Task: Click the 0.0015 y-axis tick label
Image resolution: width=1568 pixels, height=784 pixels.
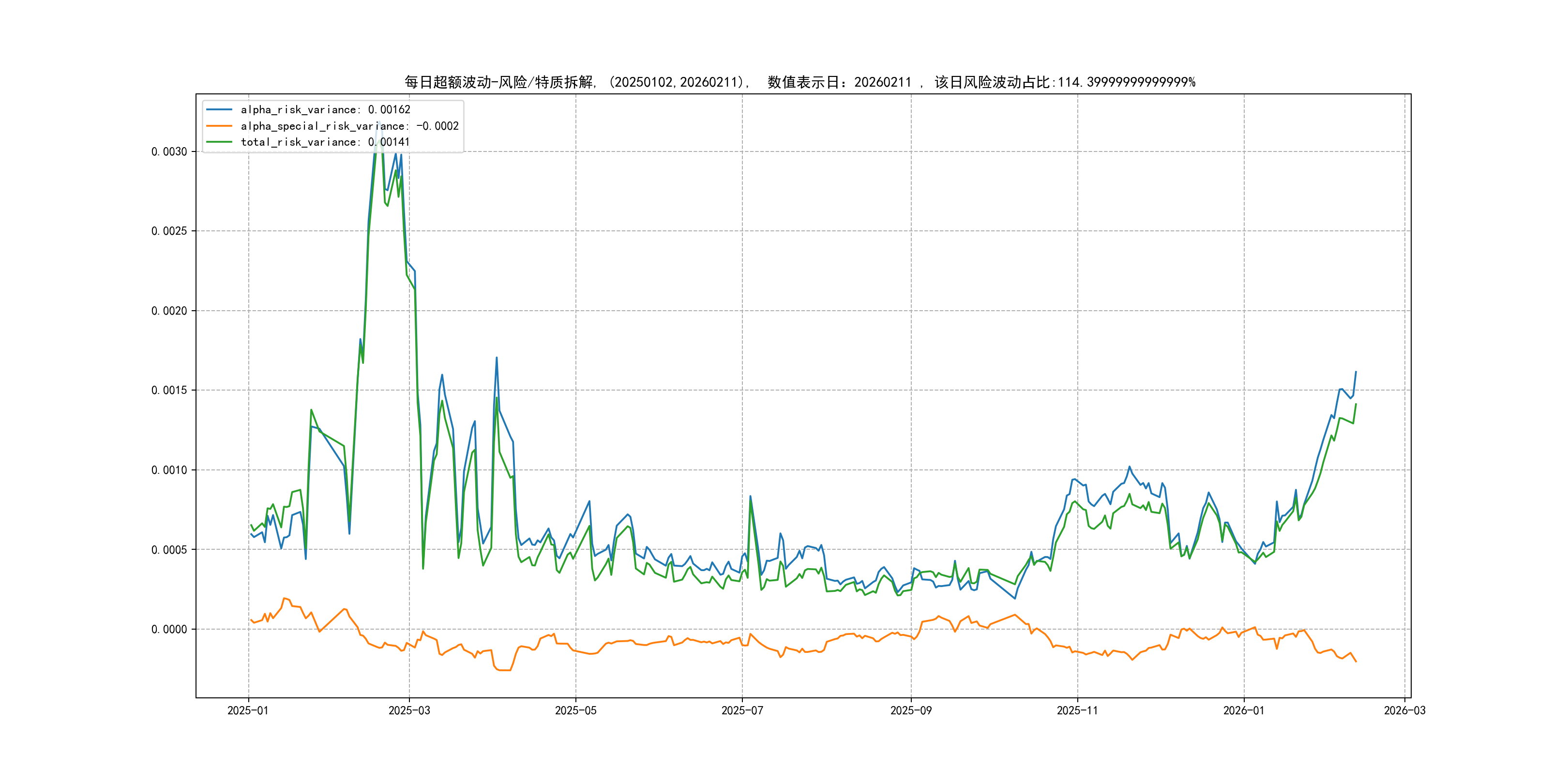Action: coord(169,390)
